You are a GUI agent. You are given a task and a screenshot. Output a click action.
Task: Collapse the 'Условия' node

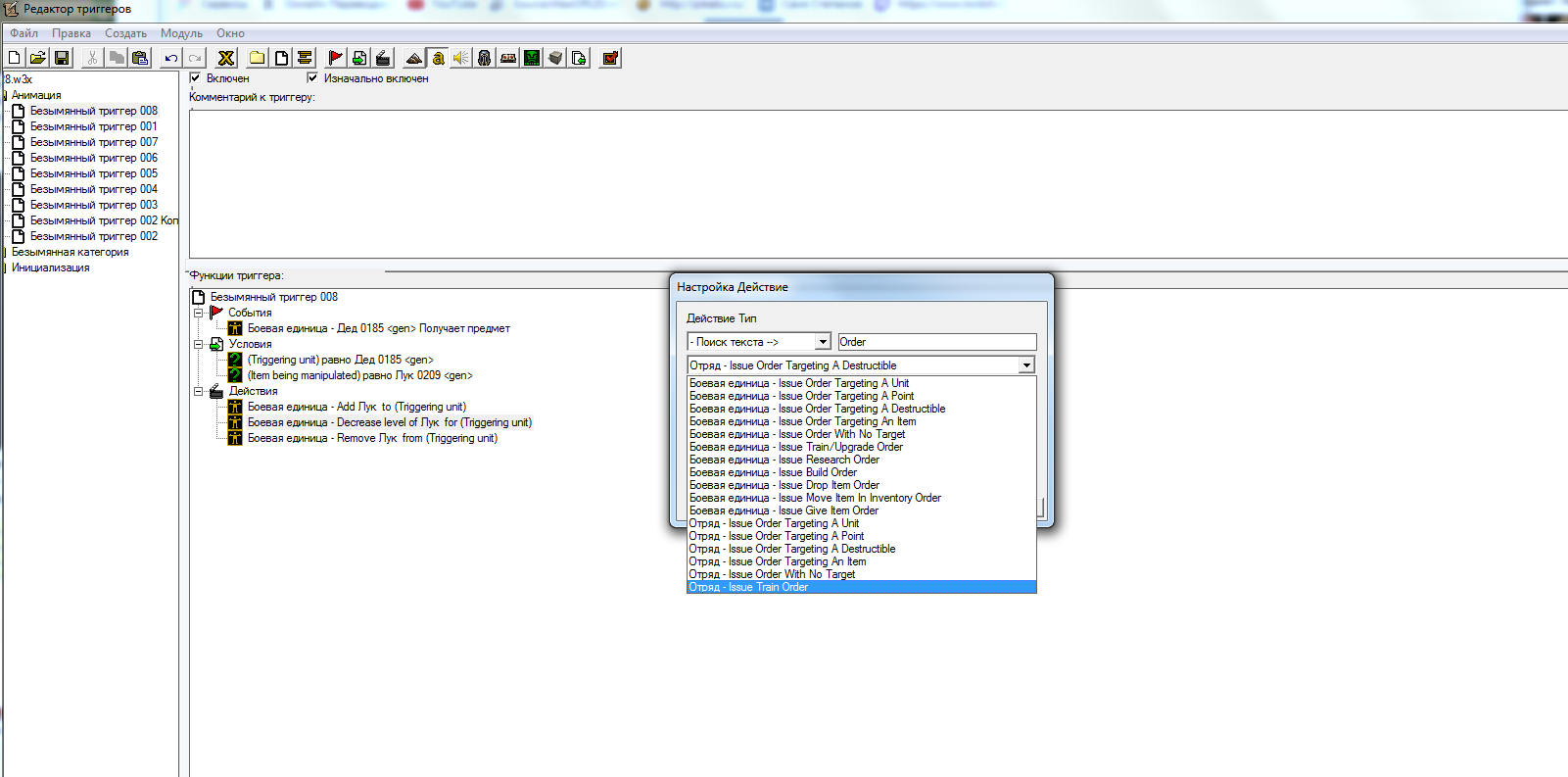(x=198, y=344)
